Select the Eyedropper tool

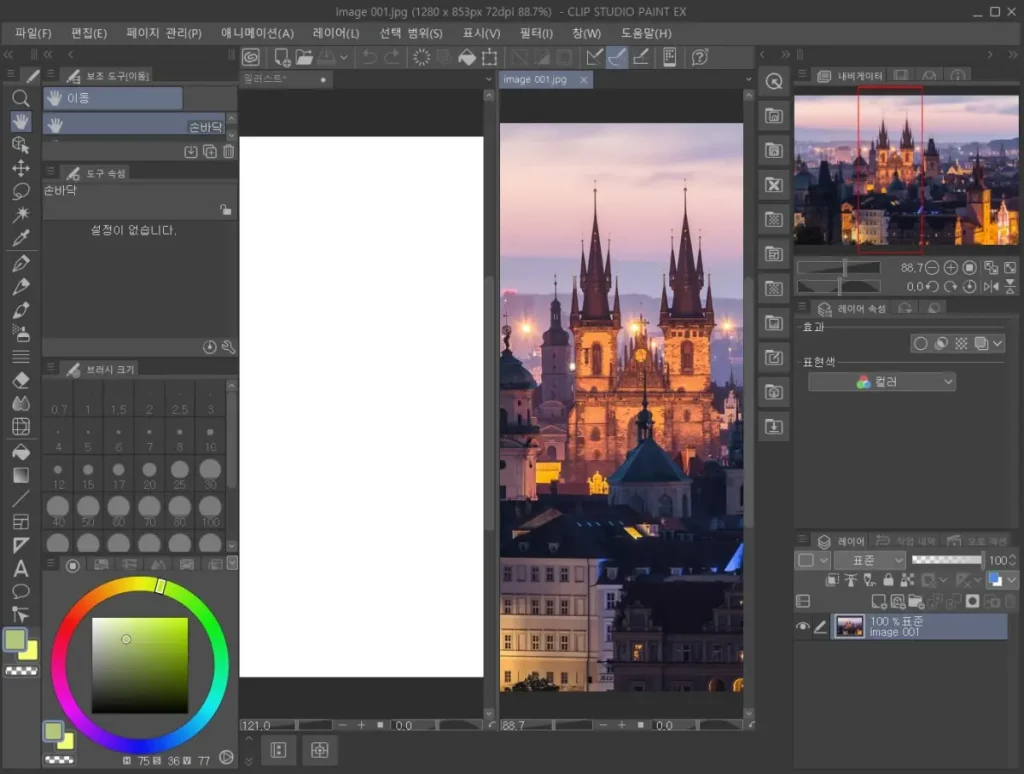20,238
